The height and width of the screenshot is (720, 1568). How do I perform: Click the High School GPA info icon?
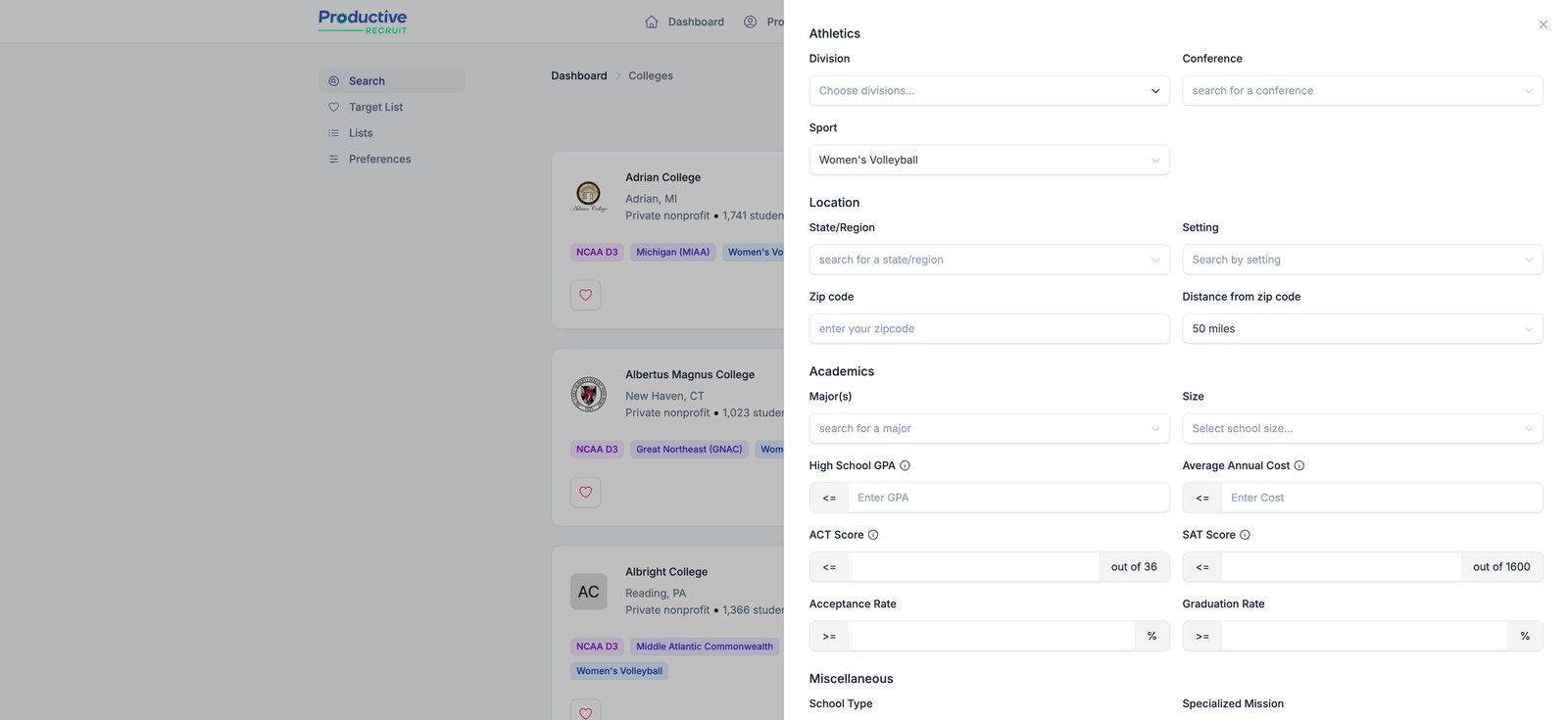(x=905, y=466)
